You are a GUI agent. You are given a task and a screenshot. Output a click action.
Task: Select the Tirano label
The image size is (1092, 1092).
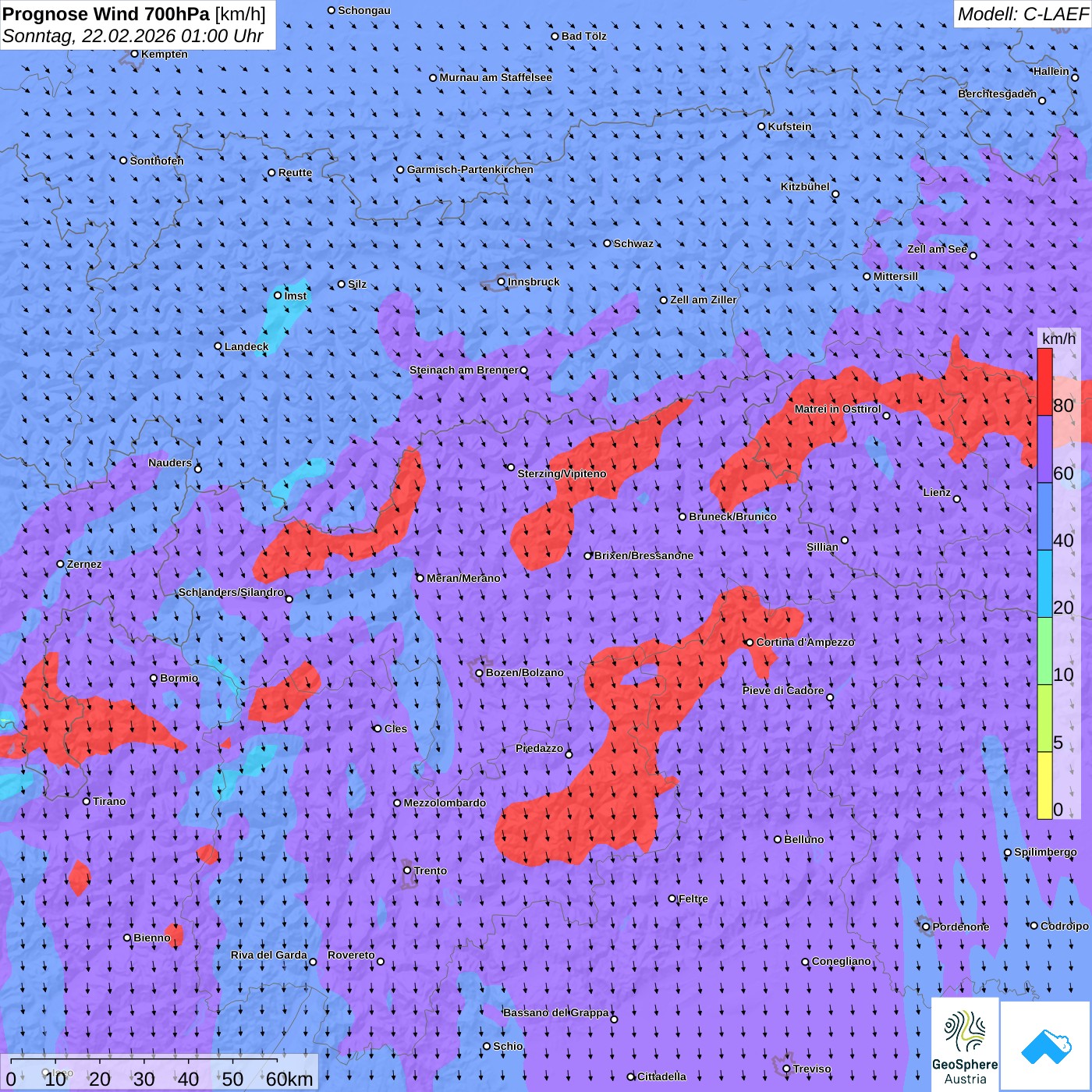click(x=109, y=801)
